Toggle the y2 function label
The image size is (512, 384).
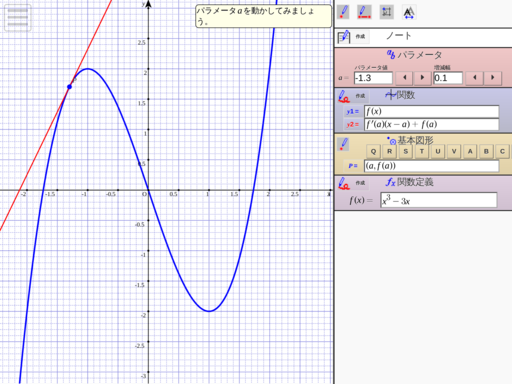353,125
